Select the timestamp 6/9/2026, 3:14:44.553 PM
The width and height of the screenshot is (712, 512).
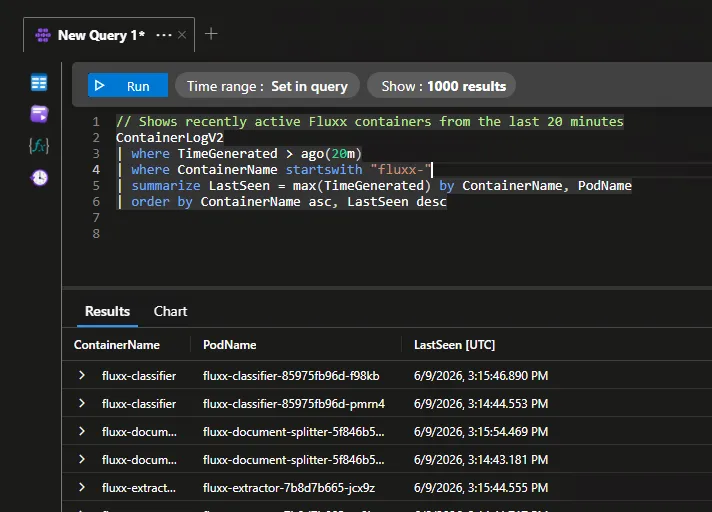point(481,404)
